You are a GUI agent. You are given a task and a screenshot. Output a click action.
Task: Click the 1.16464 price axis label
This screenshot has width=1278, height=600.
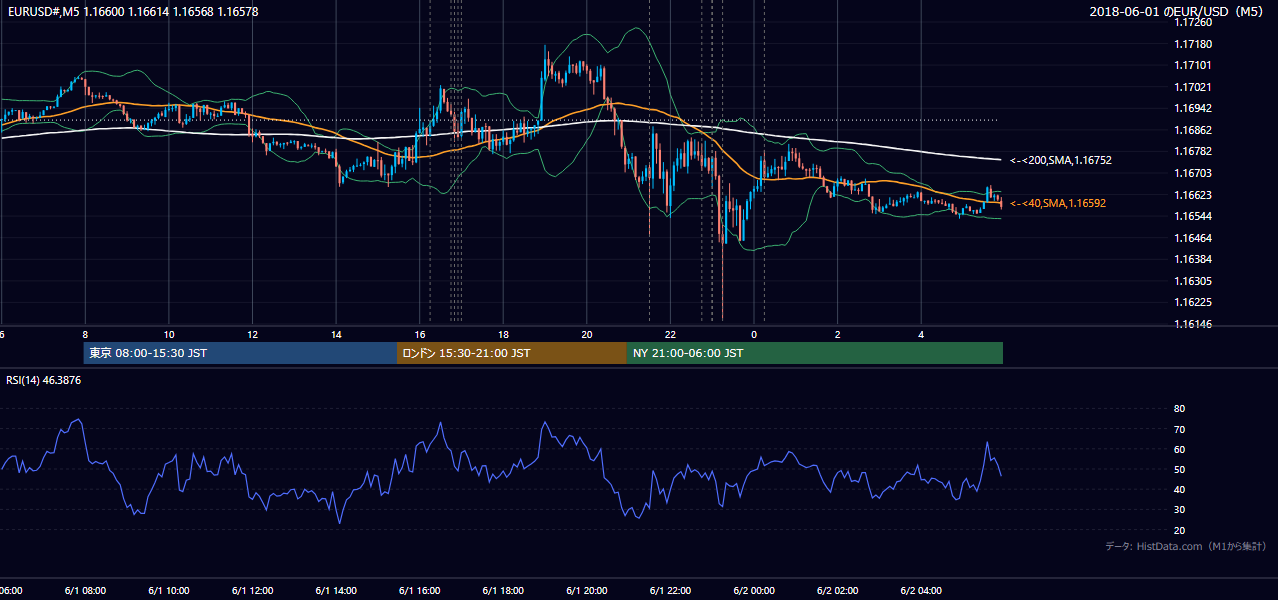pos(1194,238)
